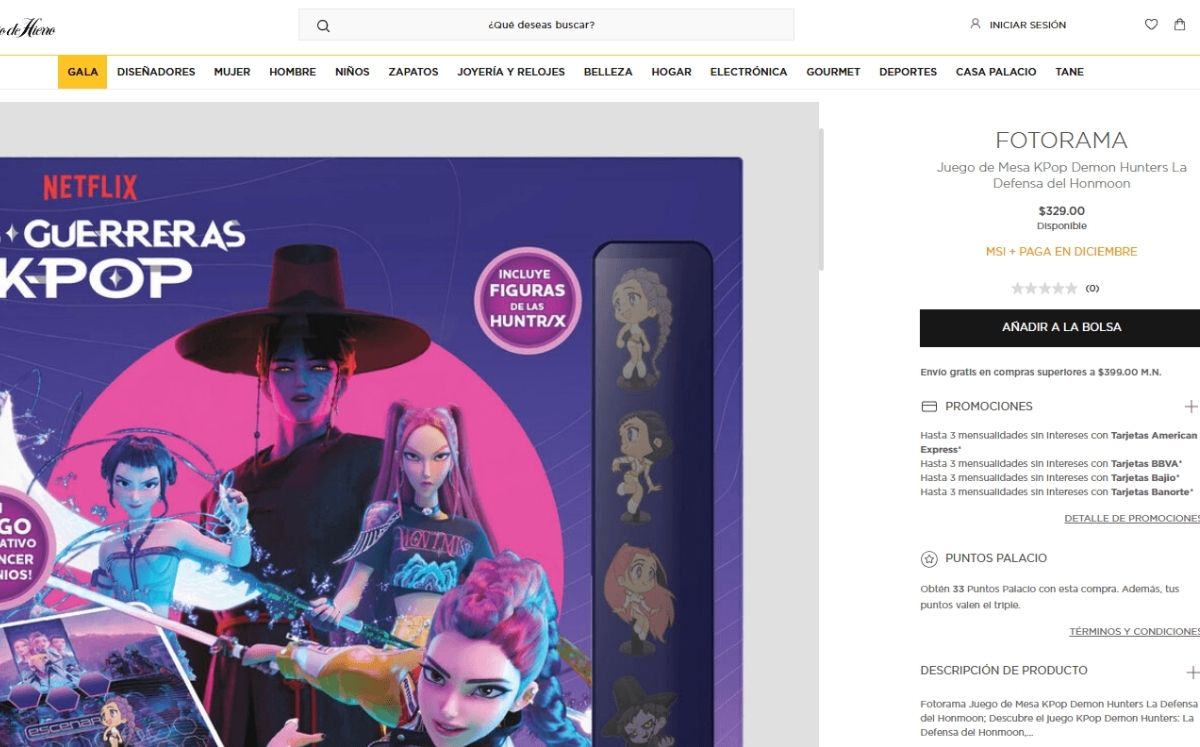Viewport: 1200px width, 747px height.
Task: Expand the Descripción de Producto plus sign
Action: tap(1191, 672)
